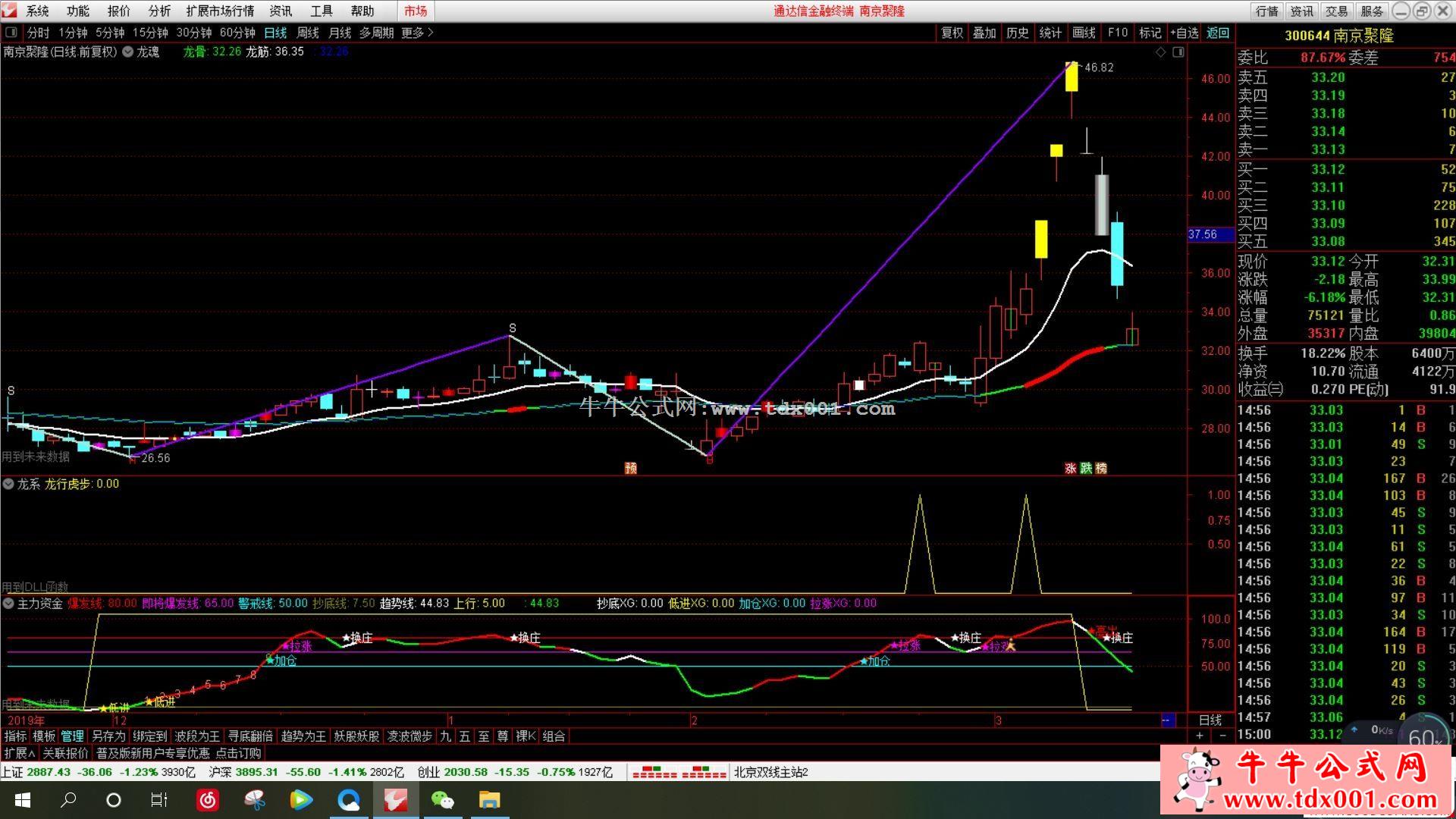
Task: Click the TDX app logo icon
Action: (x=9, y=11)
